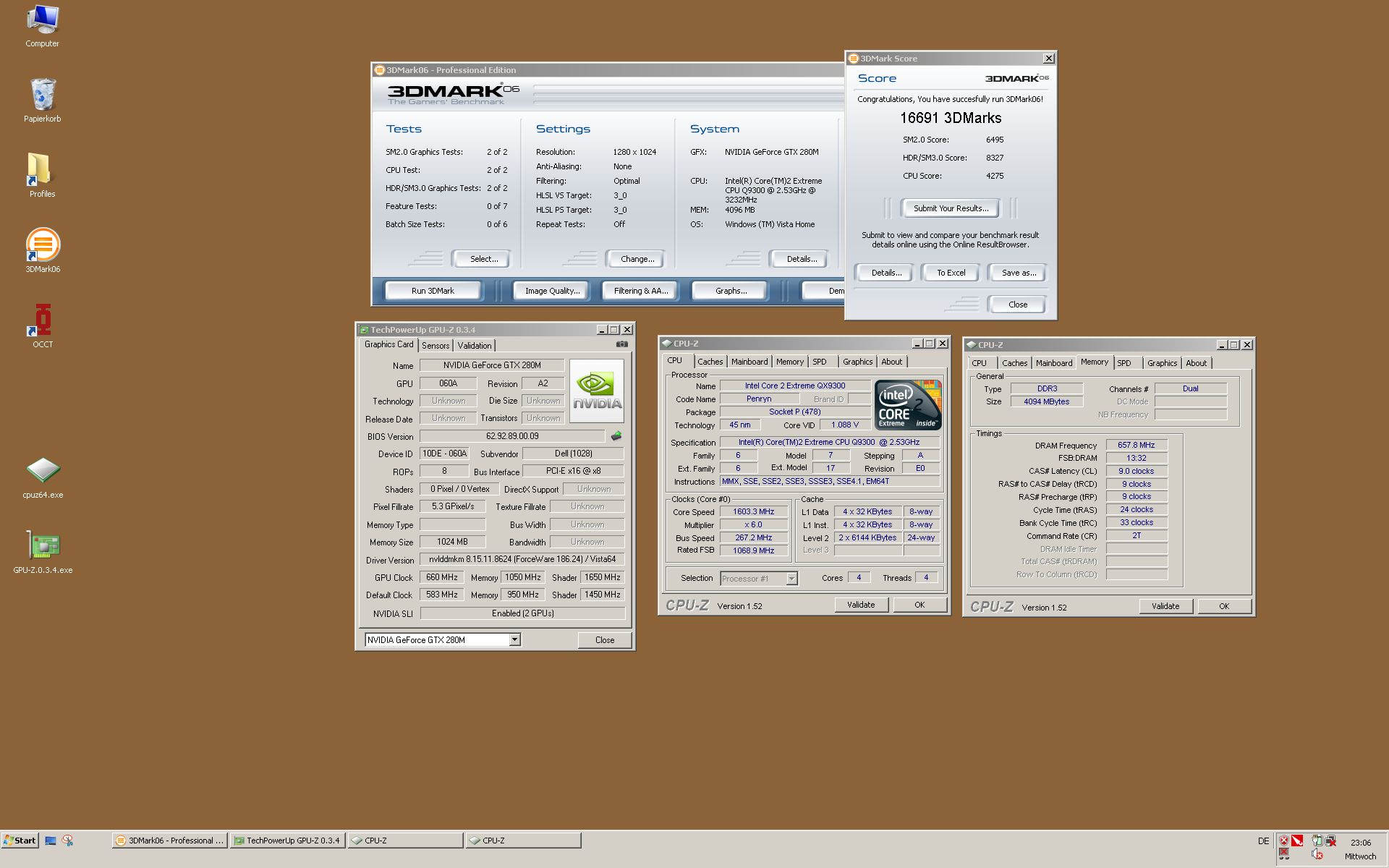Click the power plug battery tray icon
The width and height of the screenshot is (1389, 868).
coord(1317,841)
